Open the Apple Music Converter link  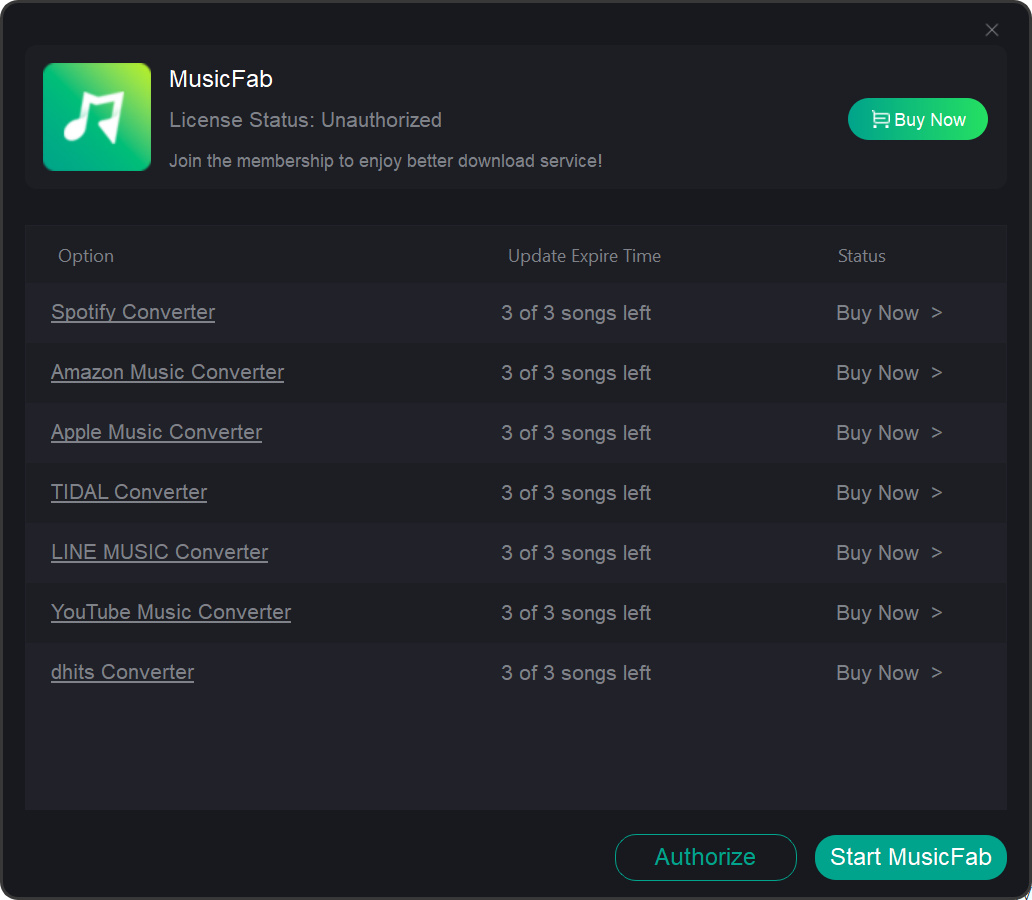(x=157, y=432)
